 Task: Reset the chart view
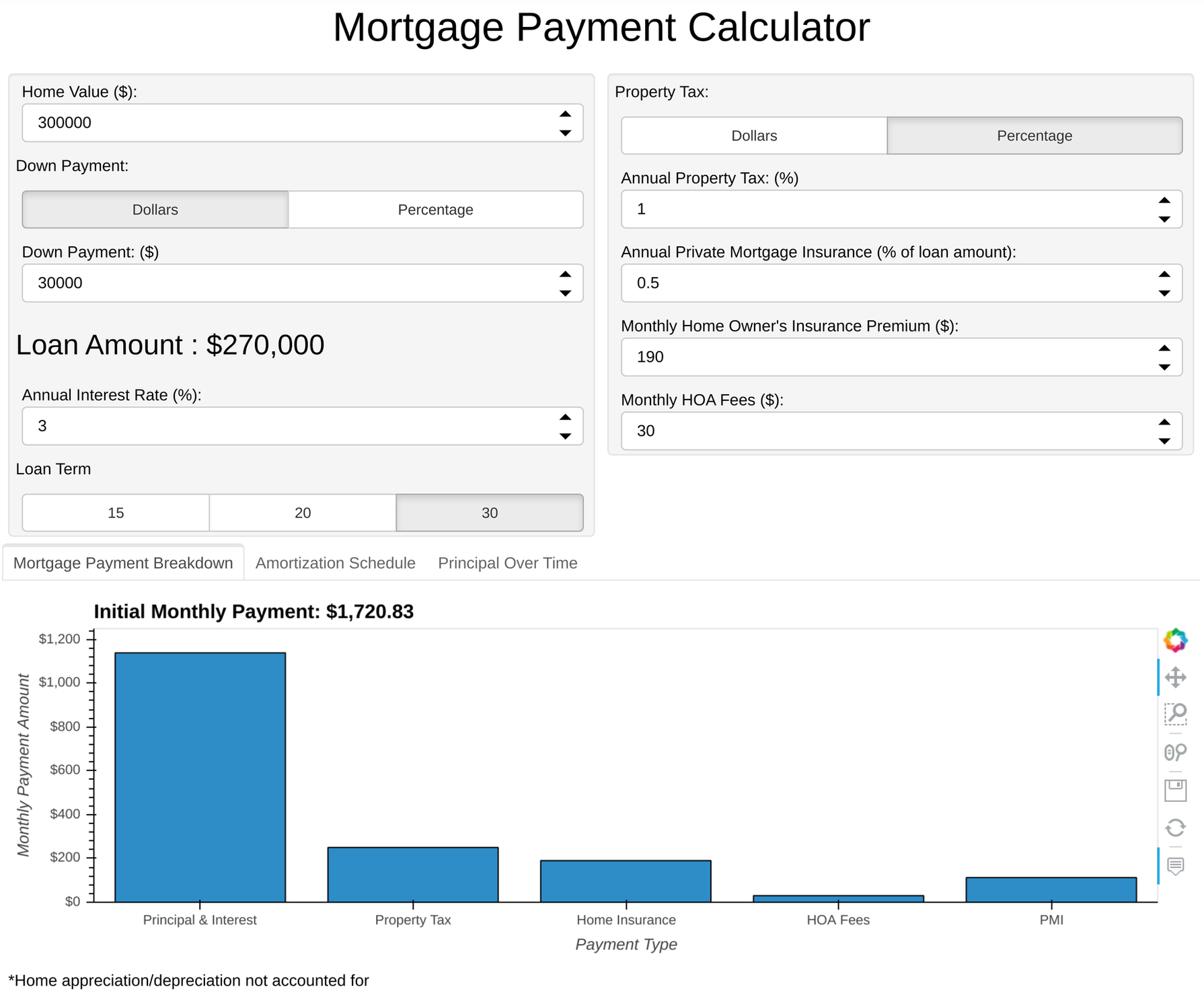point(1175,827)
